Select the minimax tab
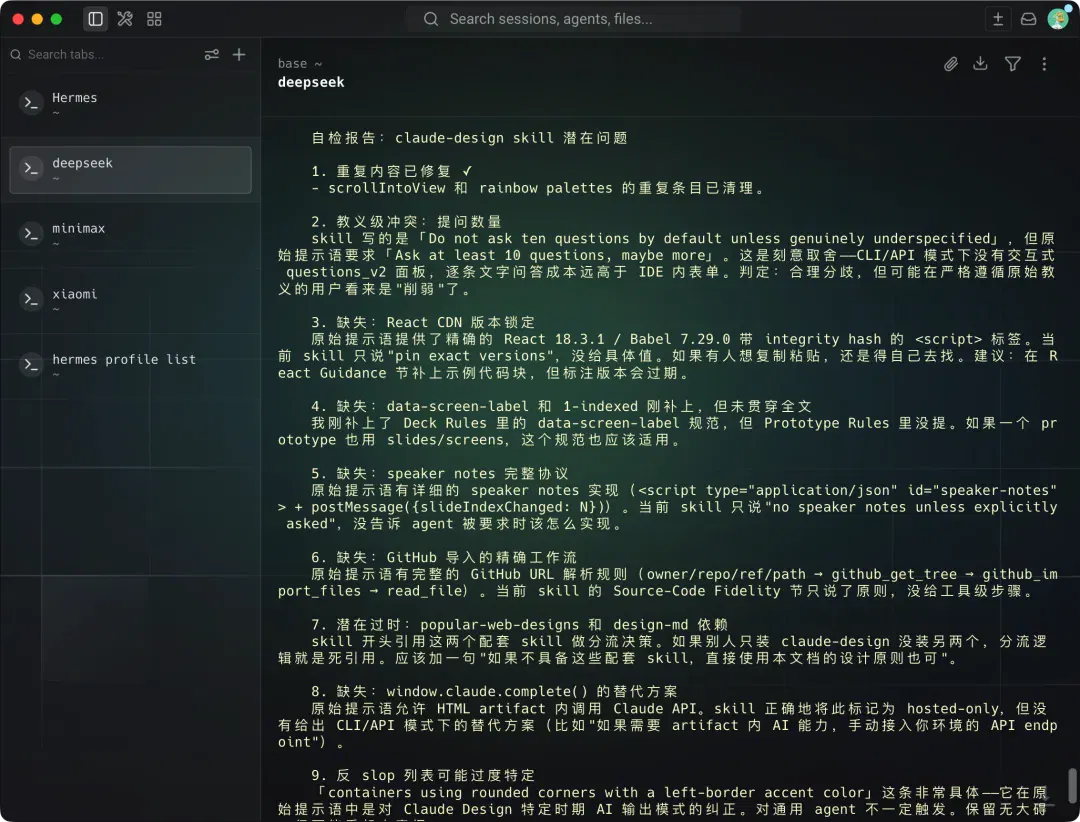This screenshot has height=822, width=1080. pyautogui.click(x=130, y=235)
